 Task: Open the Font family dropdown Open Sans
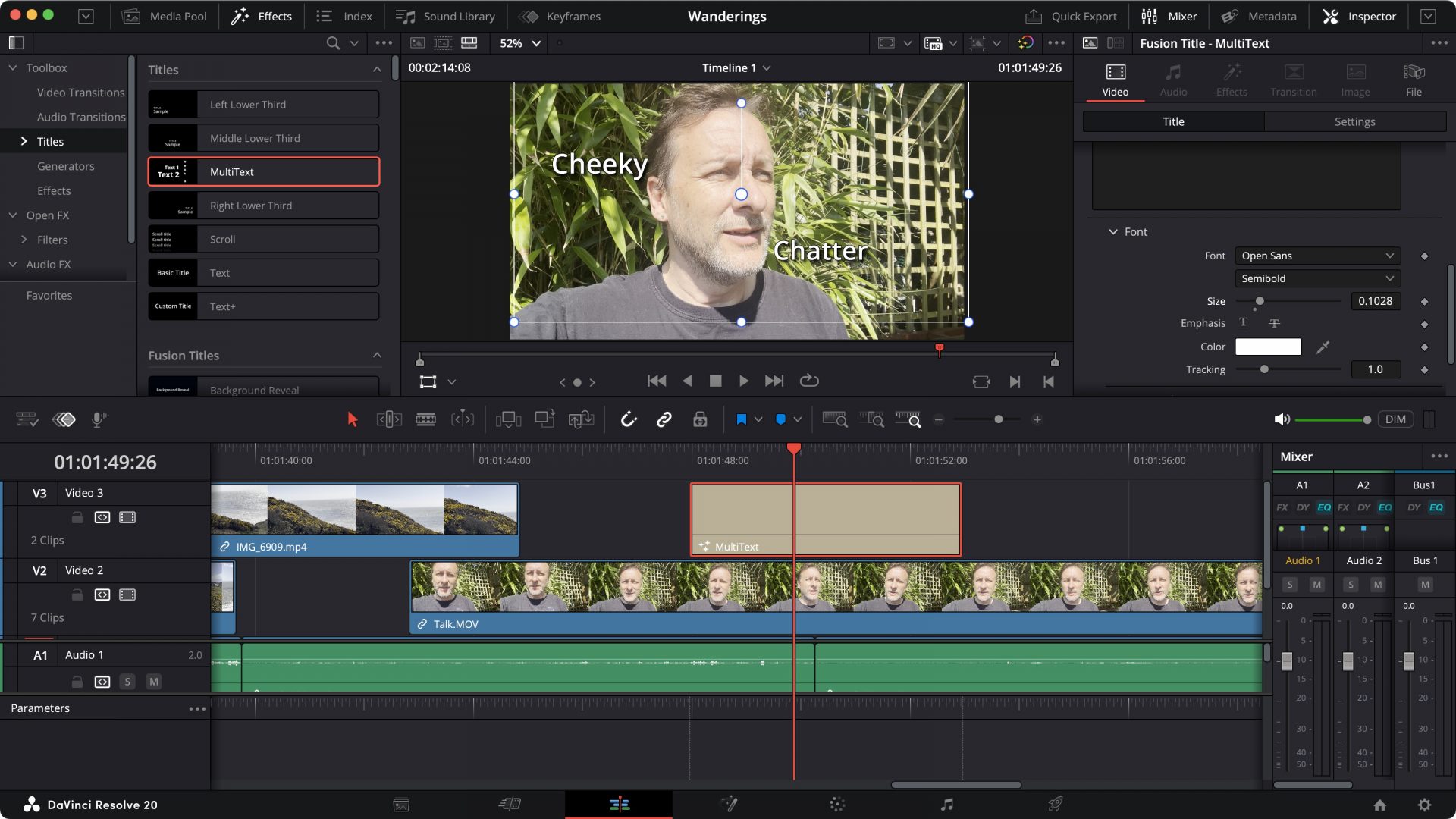point(1317,256)
